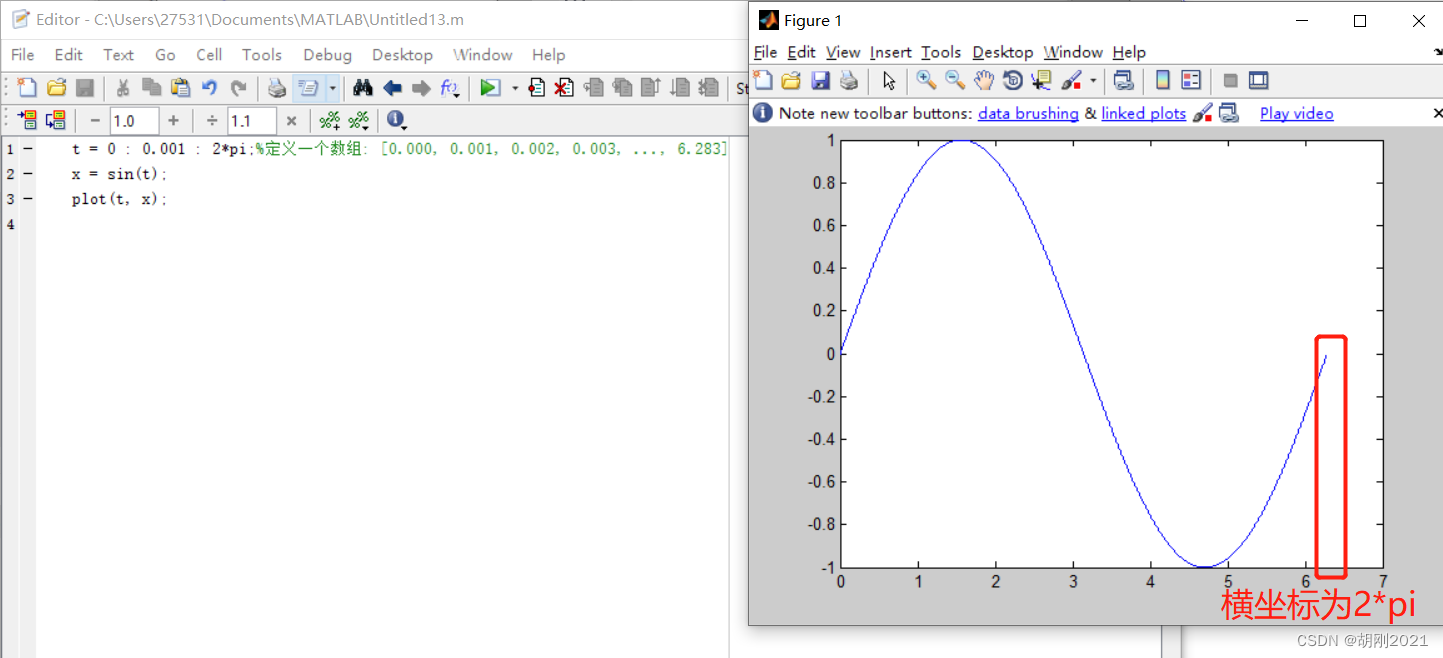
Task: Click plus increment button beside 1.0
Action: [x=173, y=121]
